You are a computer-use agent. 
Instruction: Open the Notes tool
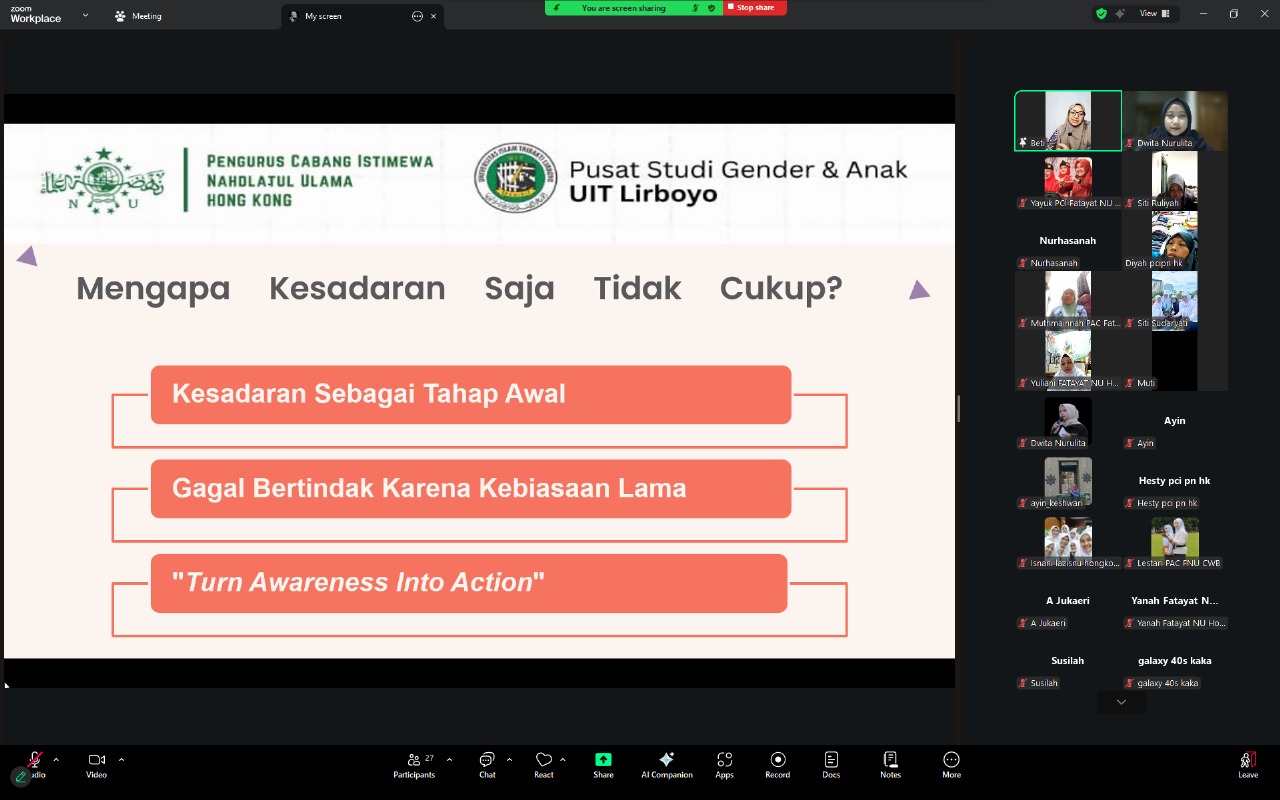point(890,764)
